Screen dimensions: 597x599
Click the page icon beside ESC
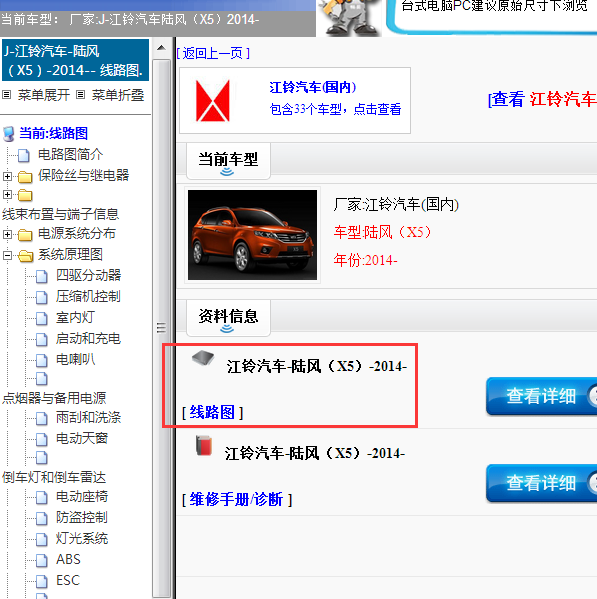pyautogui.click(x=42, y=582)
